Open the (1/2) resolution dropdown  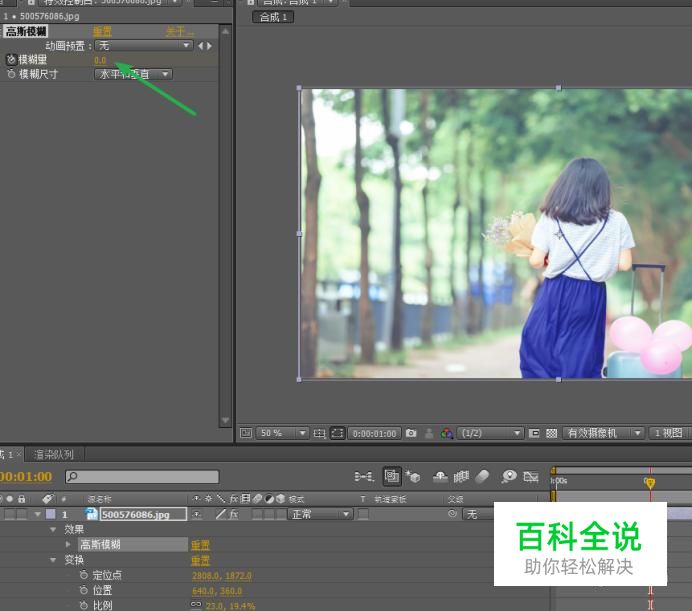click(490, 434)
